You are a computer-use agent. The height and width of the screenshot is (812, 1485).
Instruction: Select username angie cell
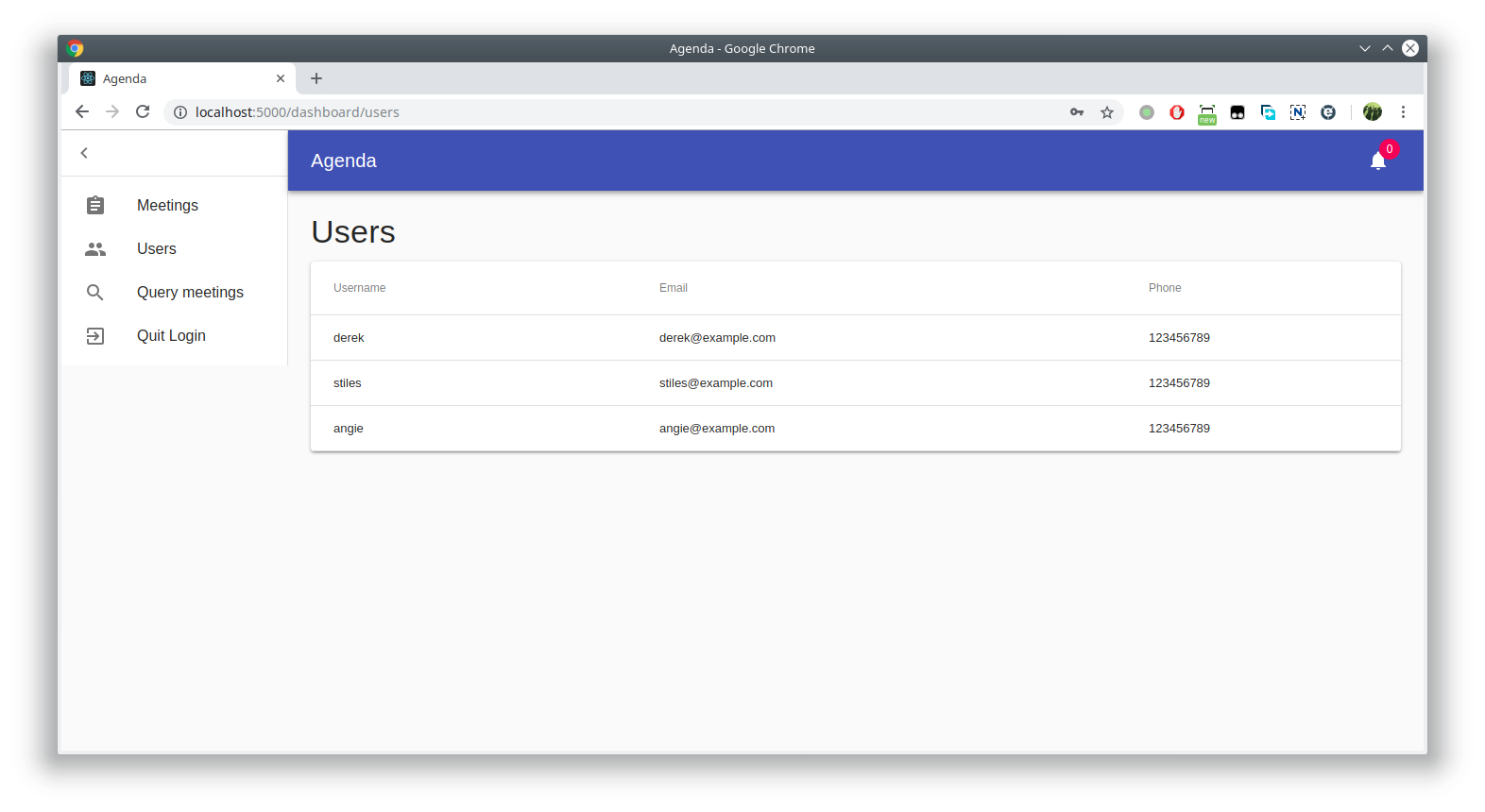coord(349,429)
